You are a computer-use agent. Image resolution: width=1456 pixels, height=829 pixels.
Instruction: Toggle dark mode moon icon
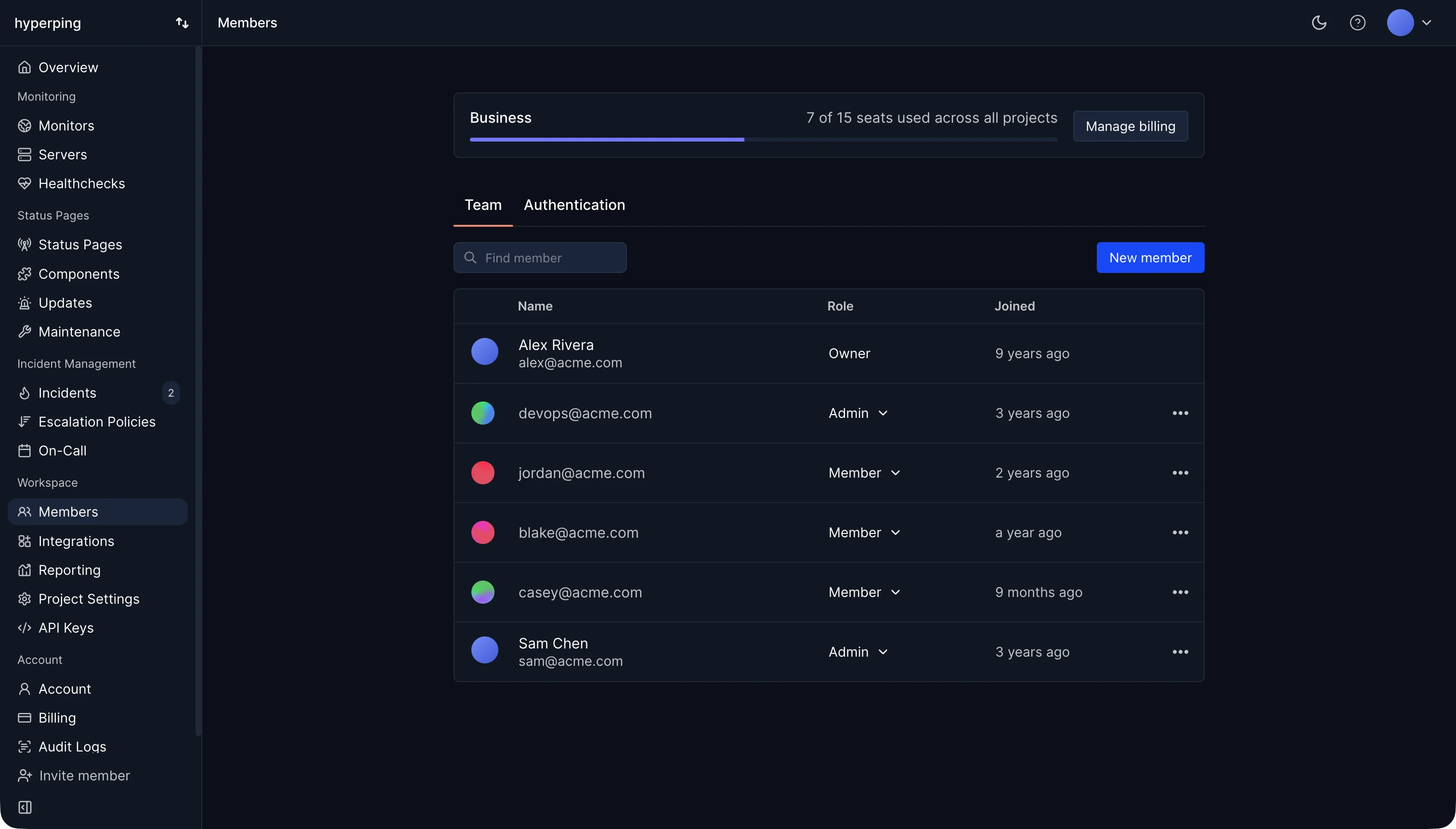click(x=1319, y=23)
